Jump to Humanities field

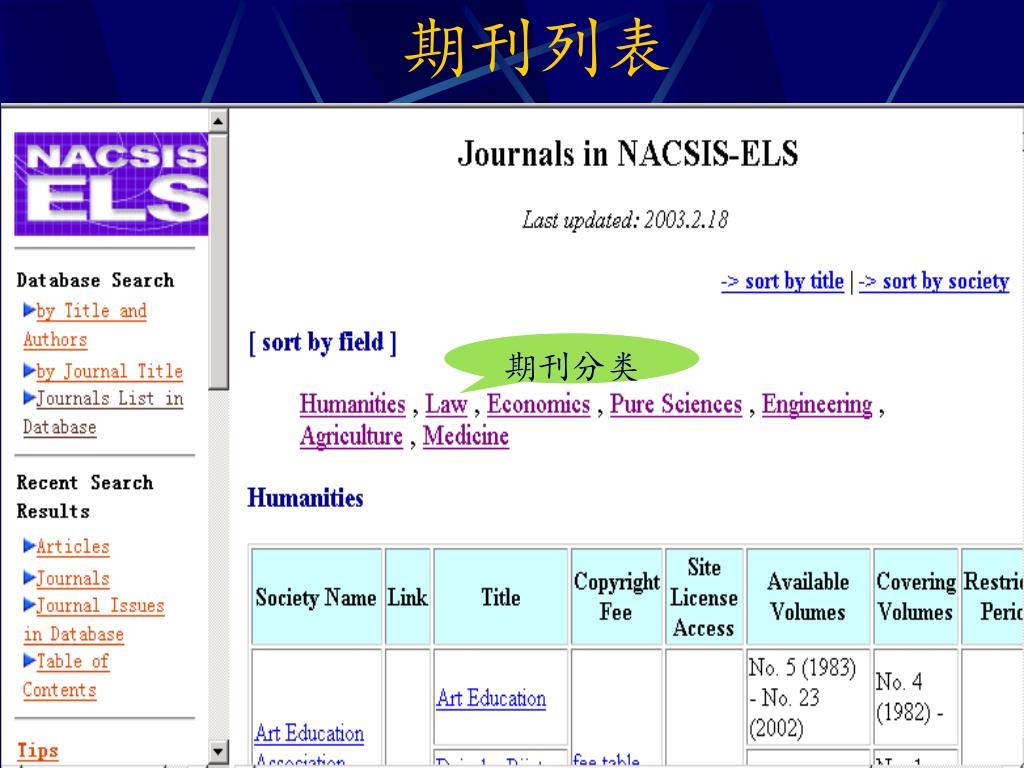353,404
